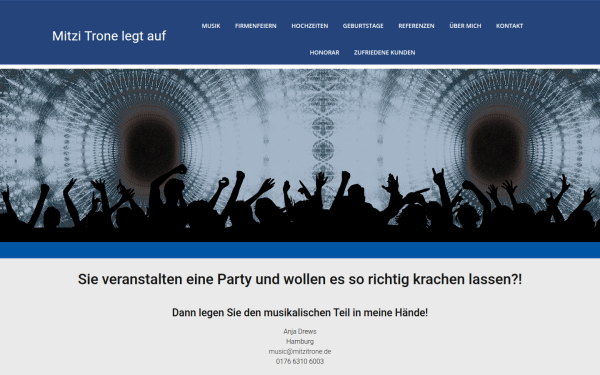Open ZUFRIEDENE KUNDEN in the navigation
Screen dimensions: 600x375
[x=385, y=52]
